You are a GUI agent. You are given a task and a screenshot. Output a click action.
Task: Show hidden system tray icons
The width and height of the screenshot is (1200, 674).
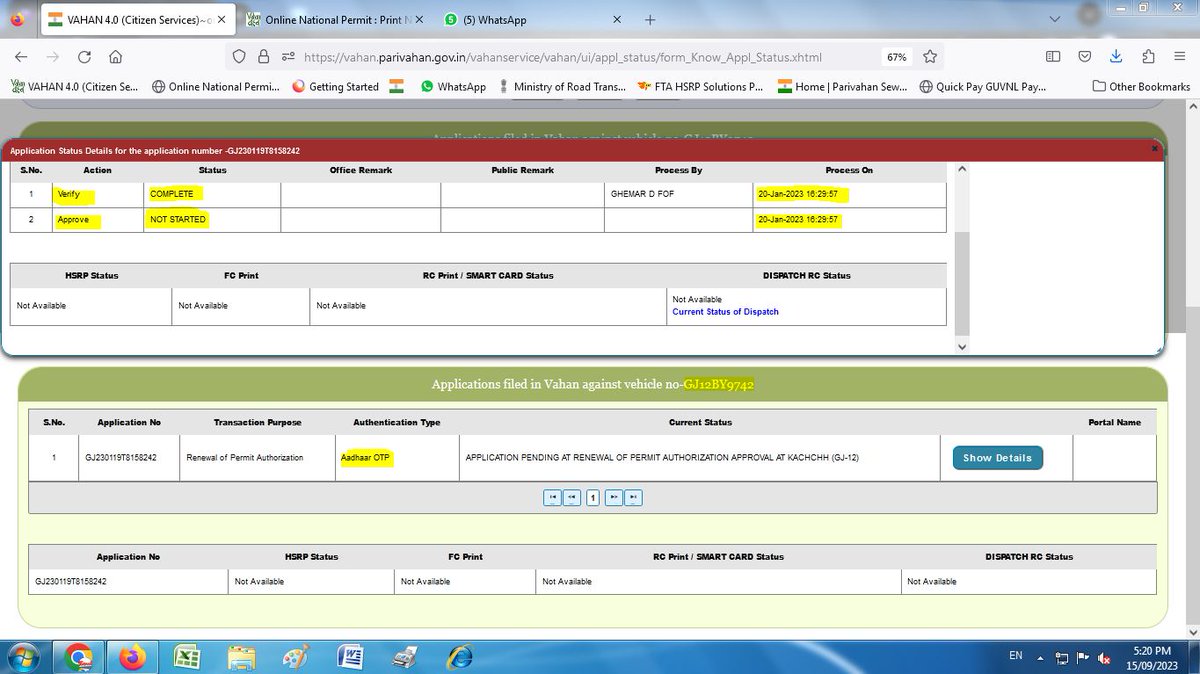pyautogui.click(x=1041, y=657)
